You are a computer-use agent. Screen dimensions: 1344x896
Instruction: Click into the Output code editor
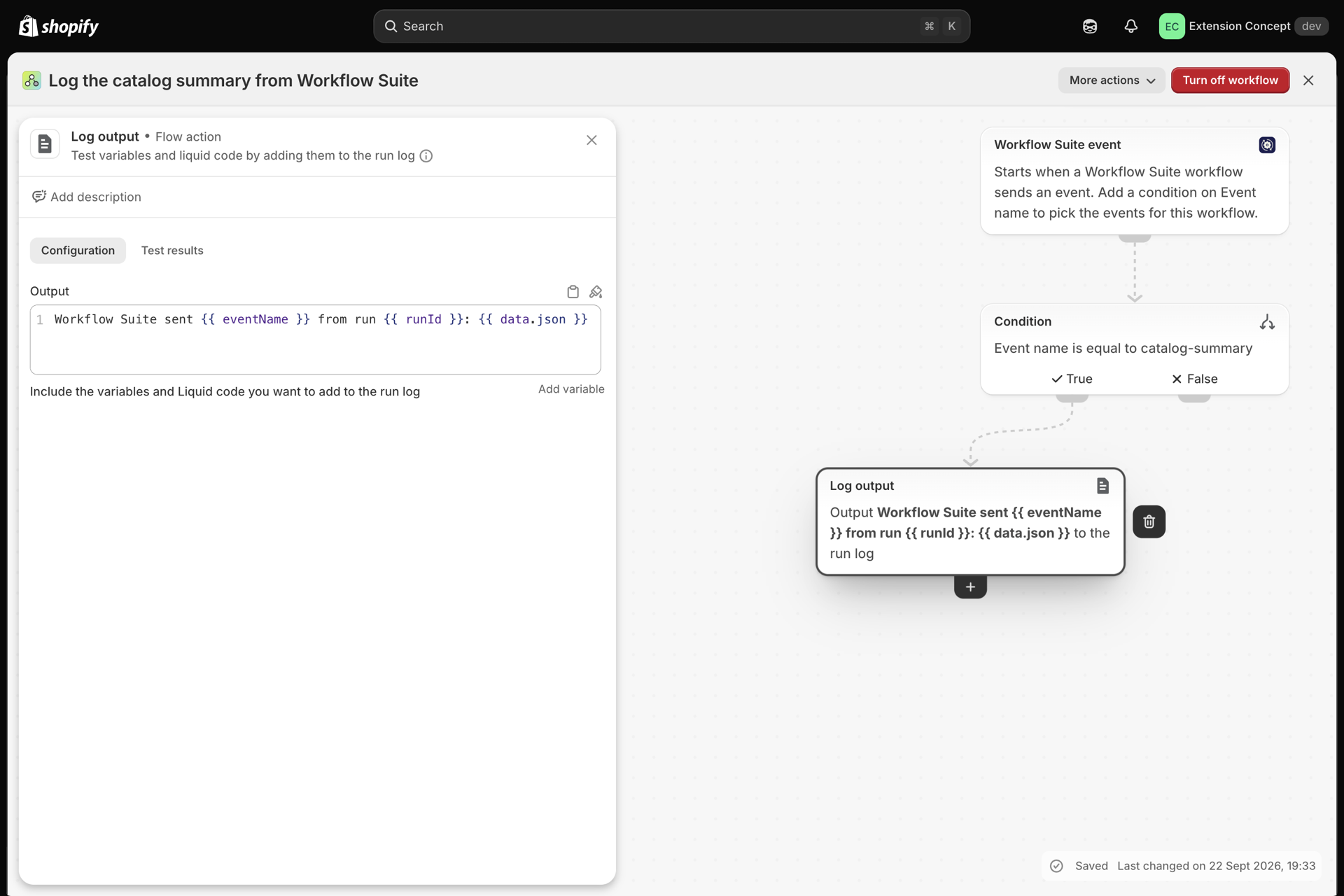315,339
